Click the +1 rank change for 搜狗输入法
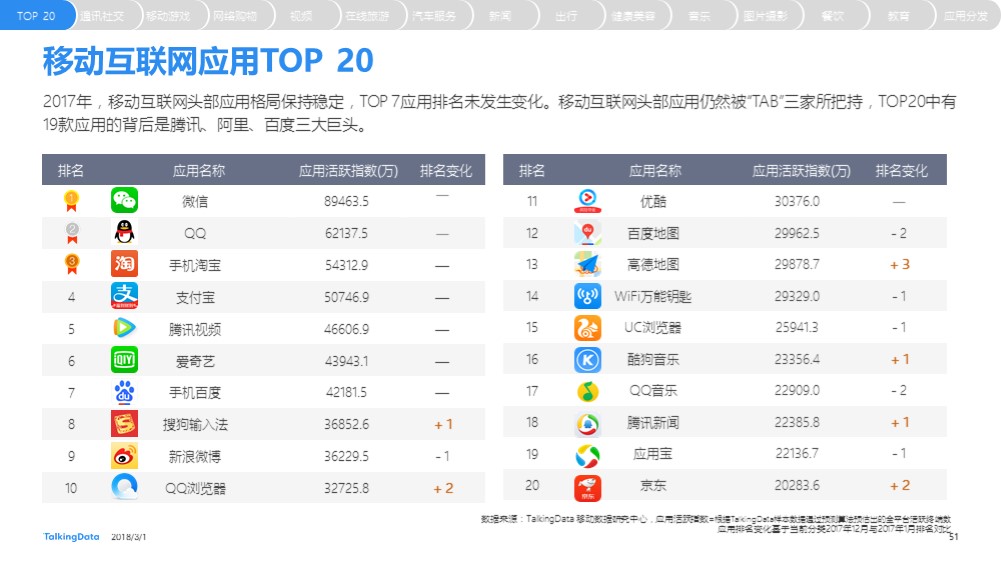Viewport: 1001px width, 563px height. [x=443, y=424]
